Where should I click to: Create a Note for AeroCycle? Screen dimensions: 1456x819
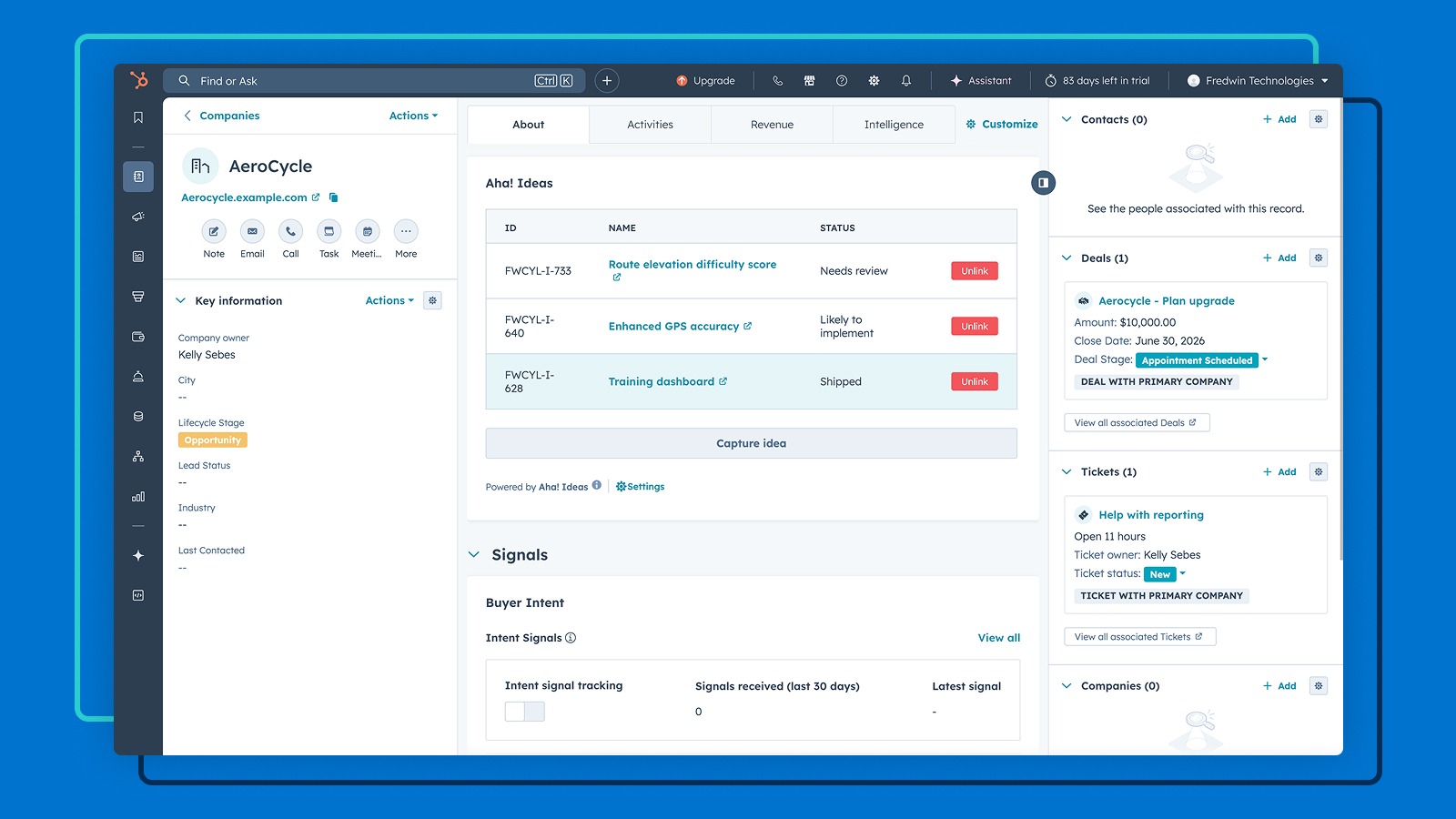[214, 231]
